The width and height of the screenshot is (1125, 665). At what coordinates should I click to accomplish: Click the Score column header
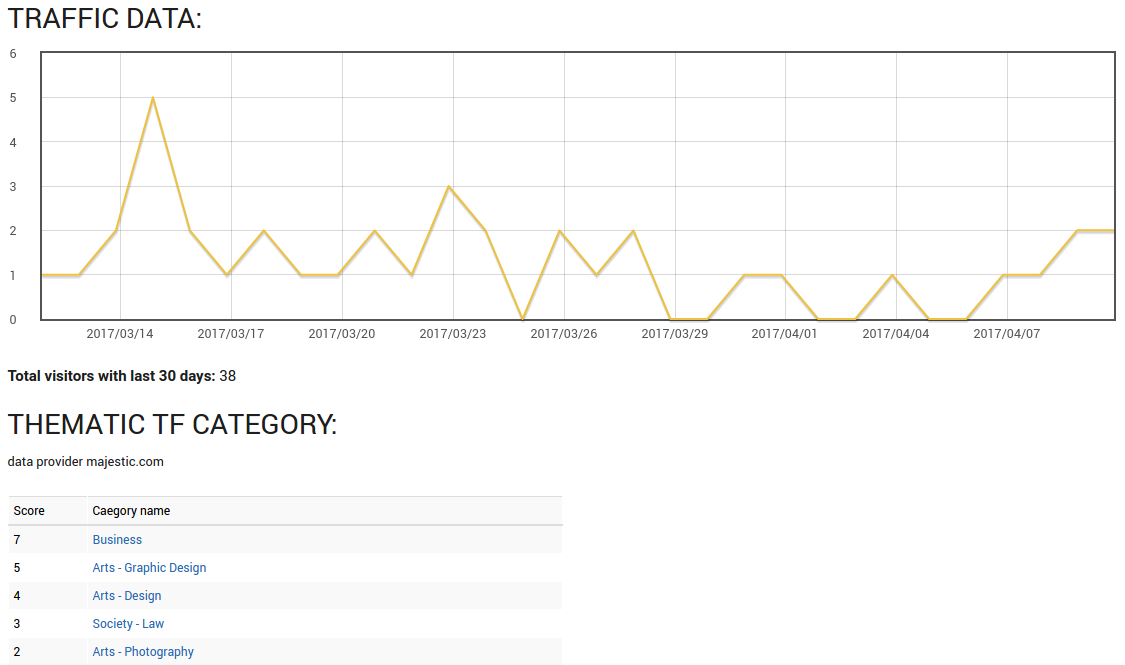29,511
